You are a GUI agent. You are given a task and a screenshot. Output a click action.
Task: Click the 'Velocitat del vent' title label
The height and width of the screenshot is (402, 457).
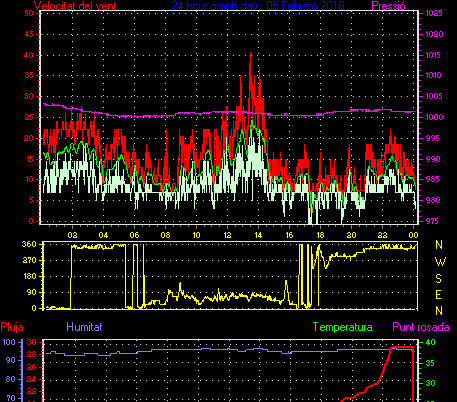tap(75, 6)
